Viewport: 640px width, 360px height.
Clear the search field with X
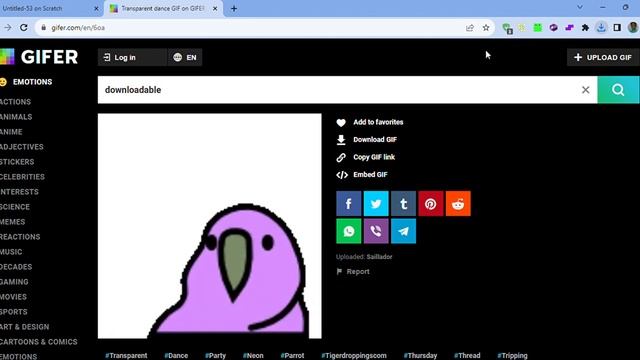[585, 90]
